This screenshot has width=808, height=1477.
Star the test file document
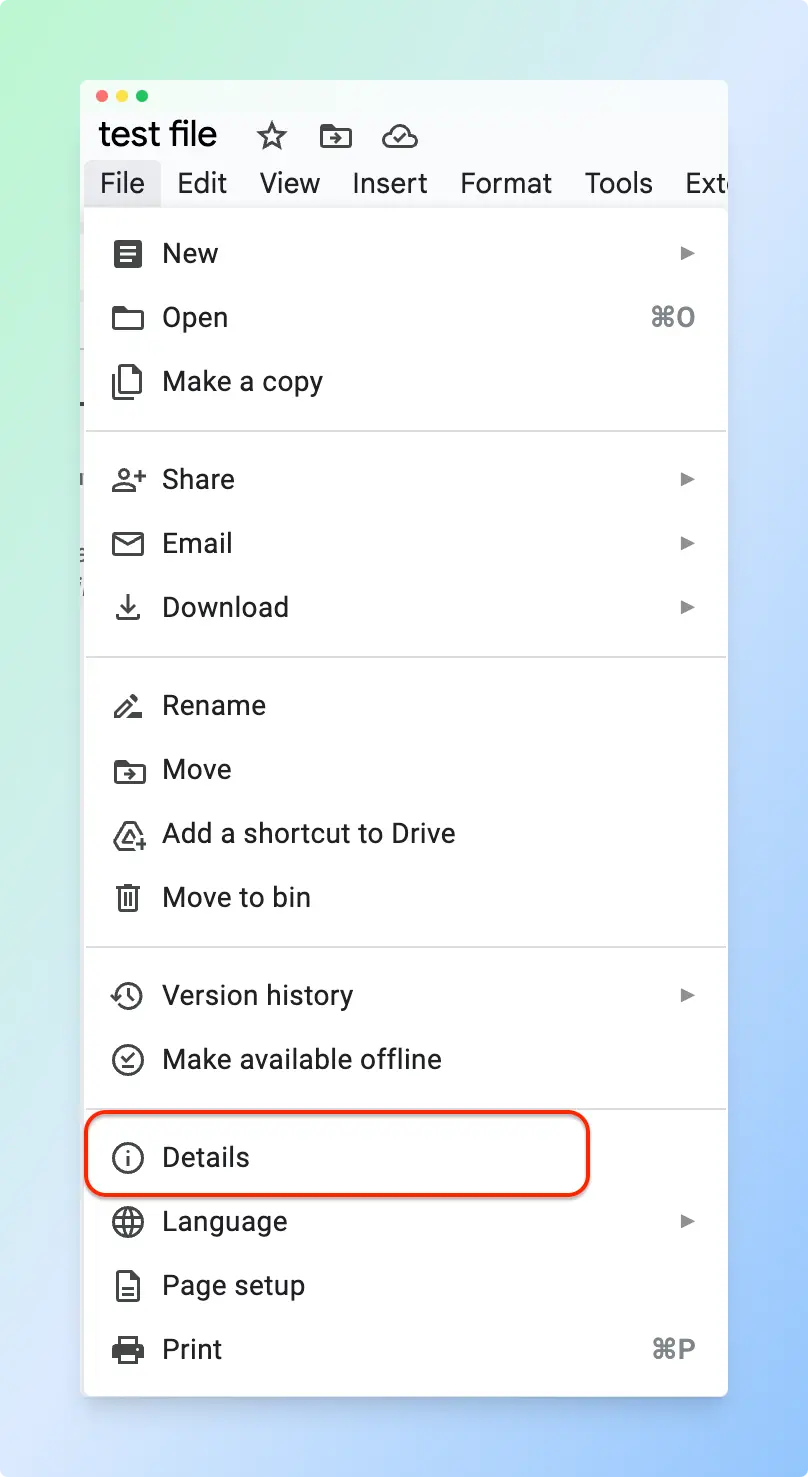(x=271, y=136)
